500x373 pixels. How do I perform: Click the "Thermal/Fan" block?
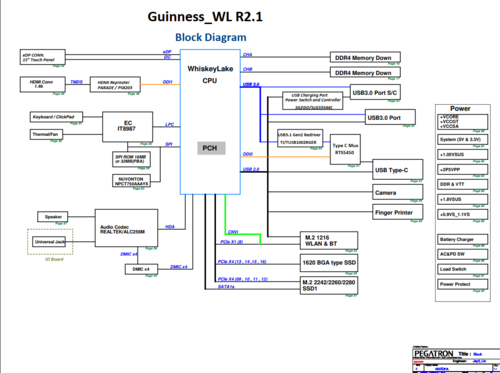pyautogui.click(x=46, y=134)
